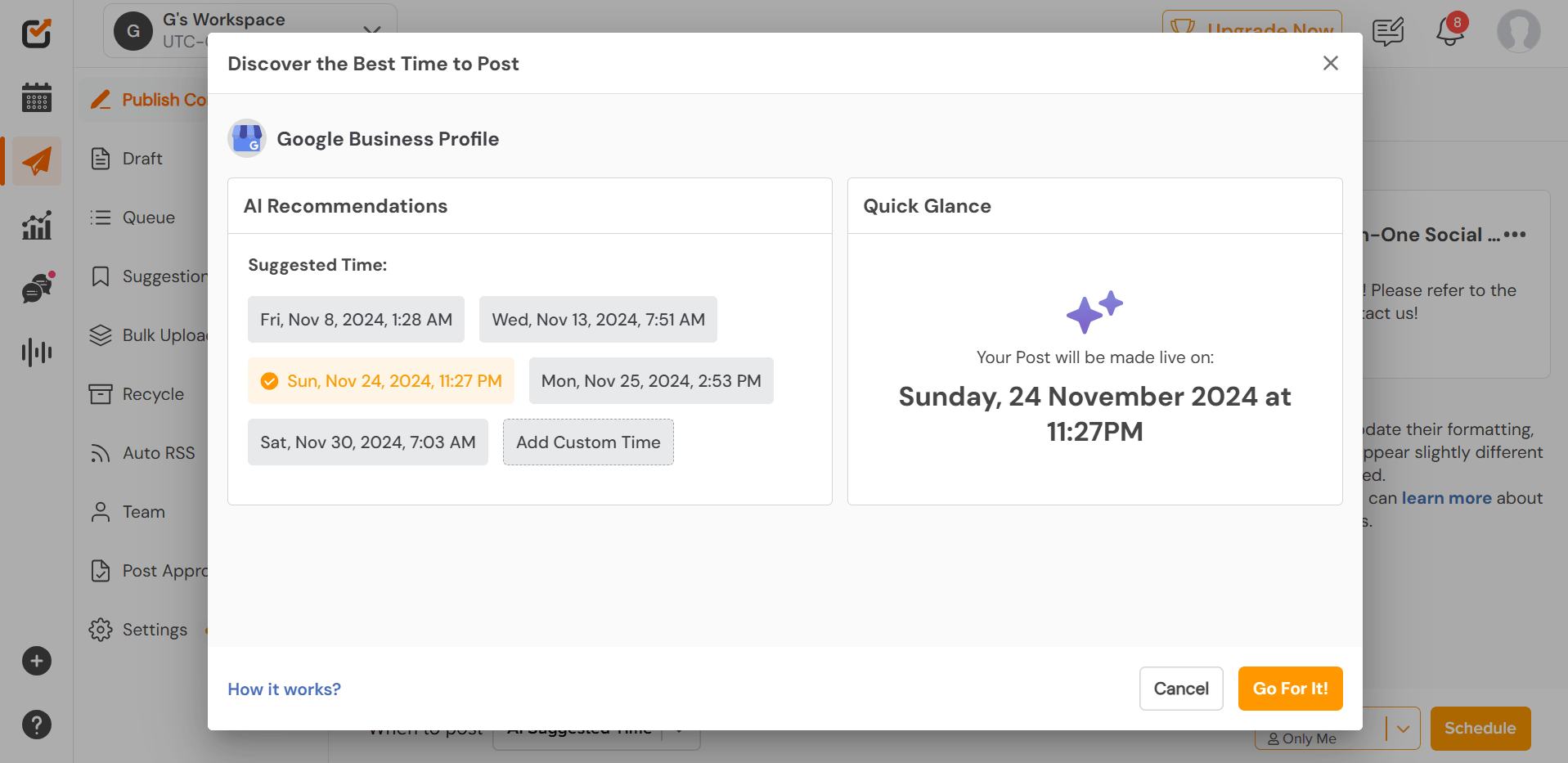This screenshot has height=763, width=1568.
Task: Pick Mon, Nov 25, 2024, 2:53 PM time
Action: (x=651, y=380)
